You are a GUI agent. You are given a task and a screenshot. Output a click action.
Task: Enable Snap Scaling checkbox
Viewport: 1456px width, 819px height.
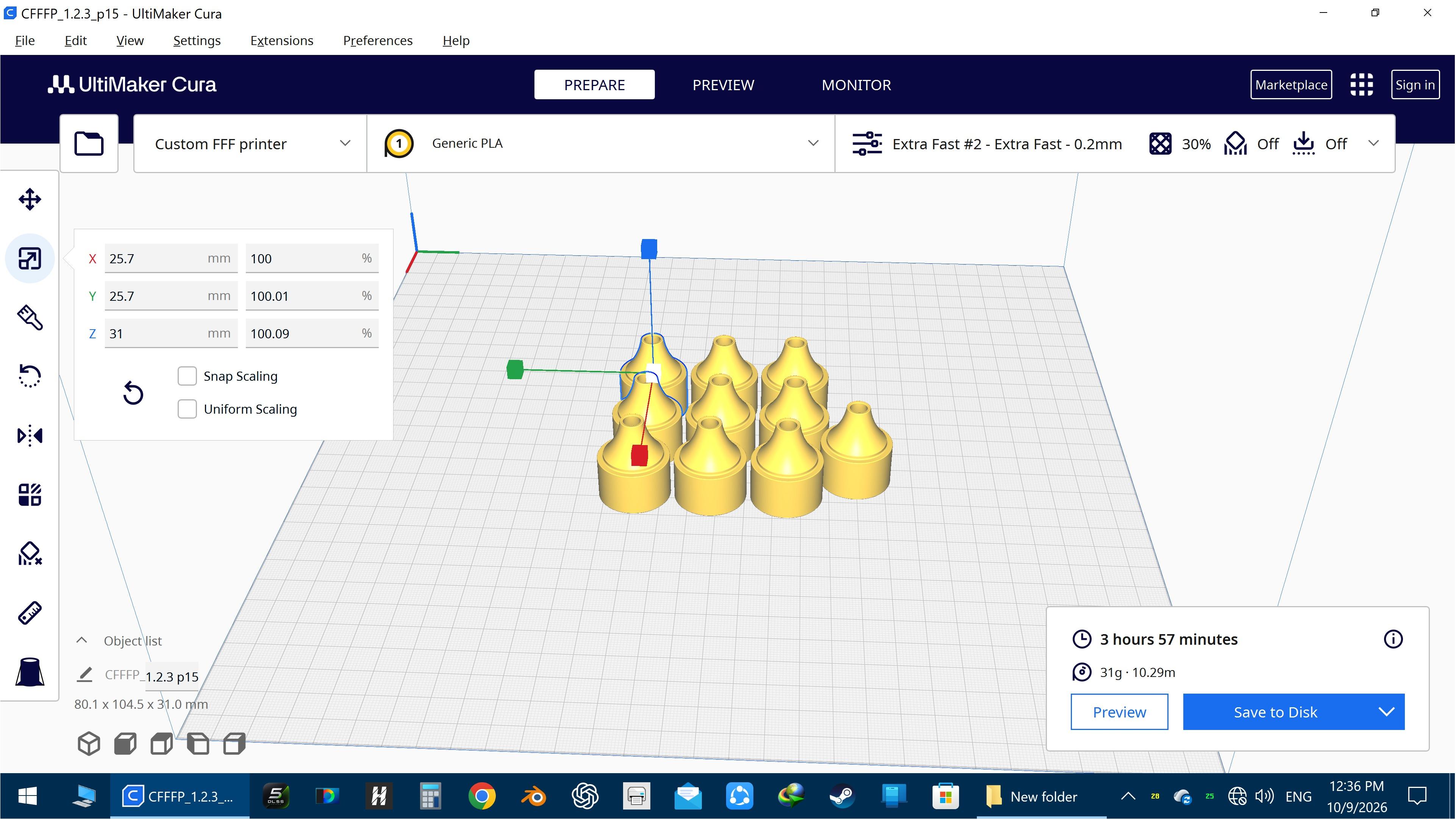[187, 376]
